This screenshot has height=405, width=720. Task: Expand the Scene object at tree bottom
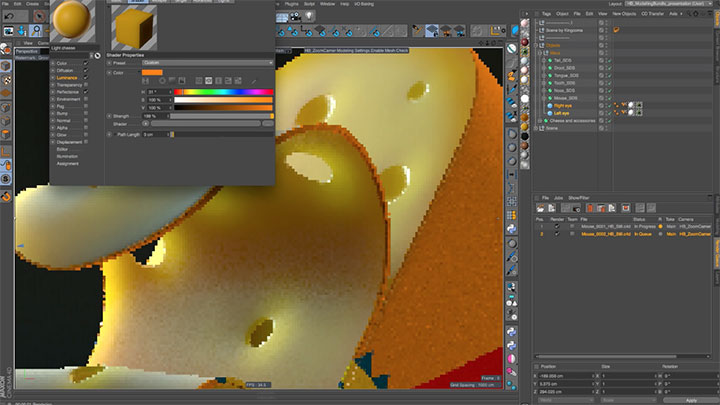(x=536, y=128)
